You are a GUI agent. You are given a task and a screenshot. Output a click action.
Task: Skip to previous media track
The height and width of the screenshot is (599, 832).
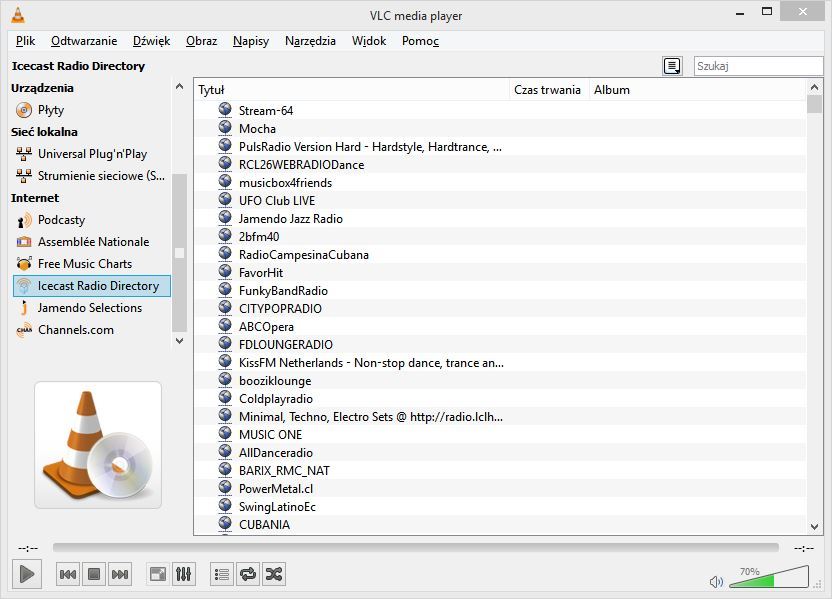68,574
